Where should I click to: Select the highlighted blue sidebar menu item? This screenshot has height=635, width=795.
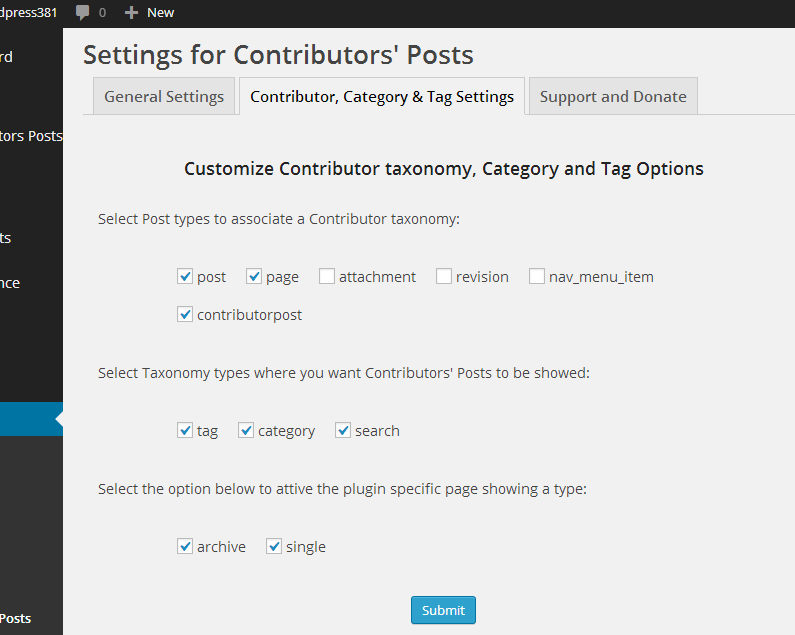tap(31, 419)
